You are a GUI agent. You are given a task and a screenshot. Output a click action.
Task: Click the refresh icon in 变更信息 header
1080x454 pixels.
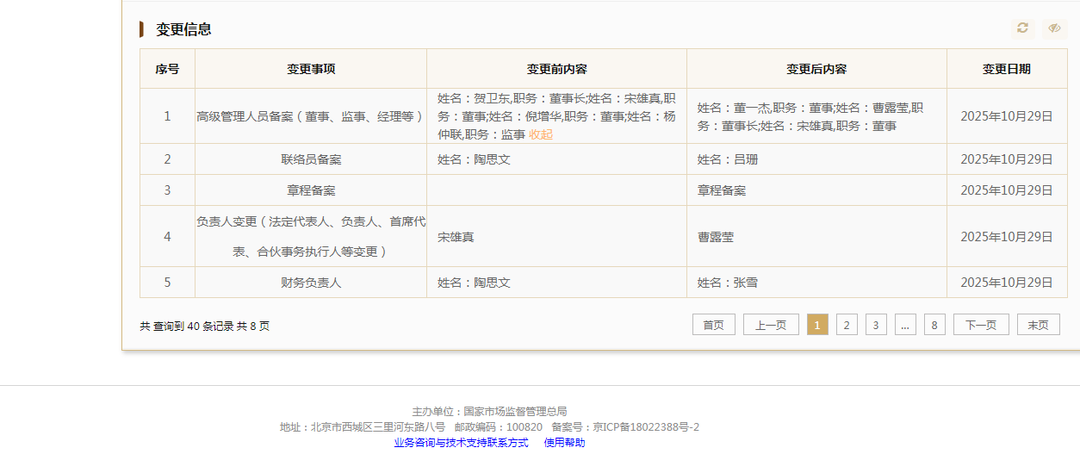click(x=1022, y=28)
